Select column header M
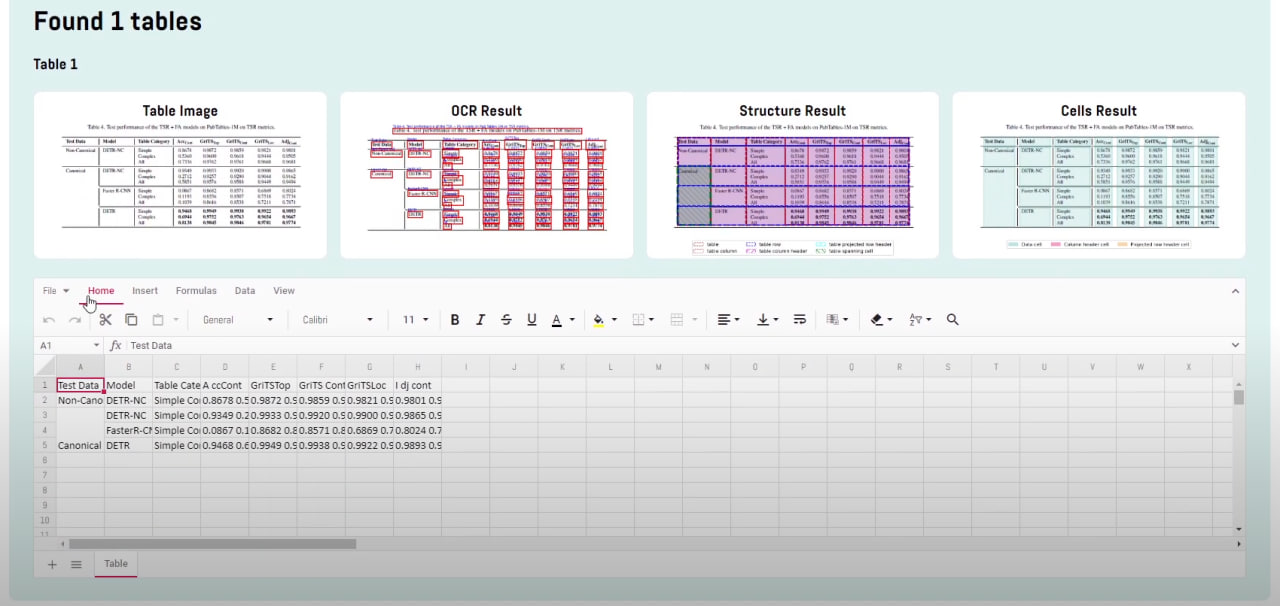1280x606 pixels. [x=659, y=367]
